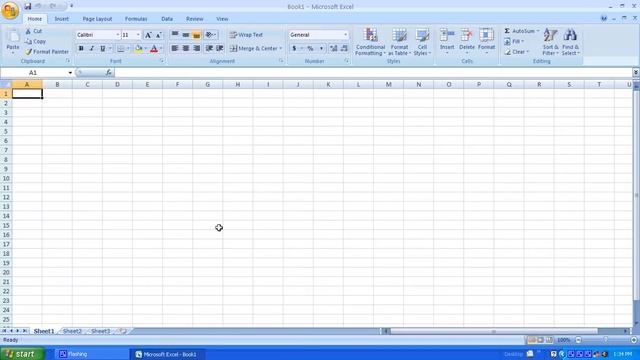
Task: Center text horizontally
Action: pyautogui.click(x=186, y=49)
